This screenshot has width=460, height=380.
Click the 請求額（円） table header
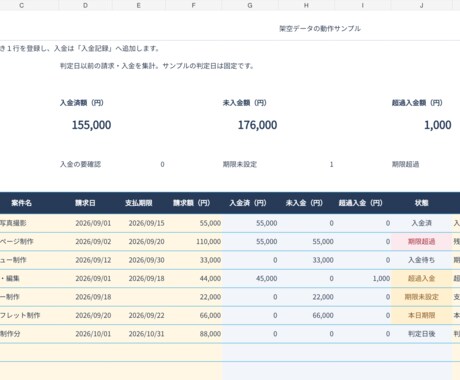click(x=191, y=203)
